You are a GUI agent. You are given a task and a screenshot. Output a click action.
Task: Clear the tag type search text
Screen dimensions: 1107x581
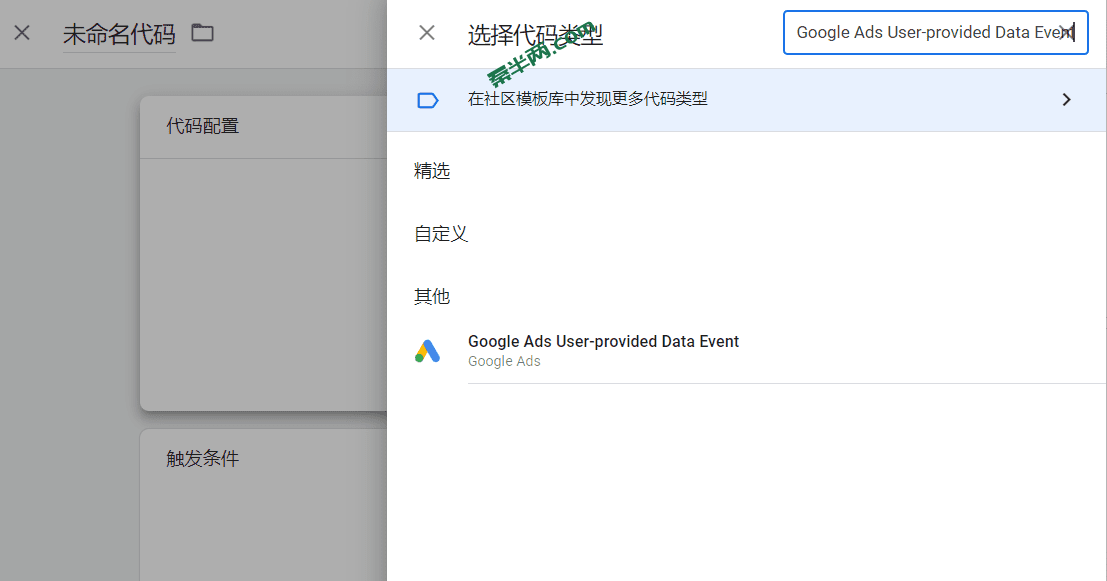(x=1066, y=32)
